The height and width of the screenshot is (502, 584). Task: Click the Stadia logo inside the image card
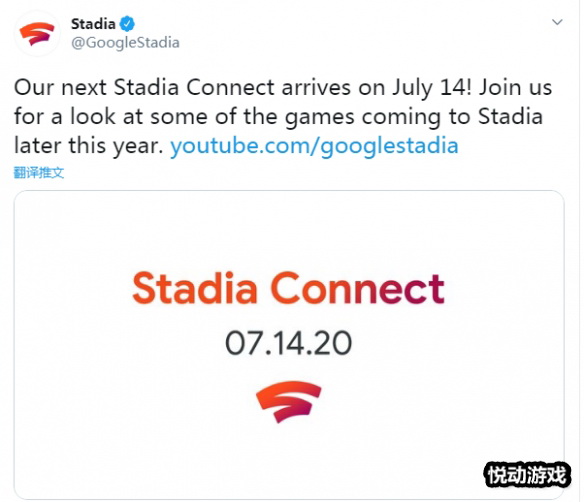click(x=289, y=401)
